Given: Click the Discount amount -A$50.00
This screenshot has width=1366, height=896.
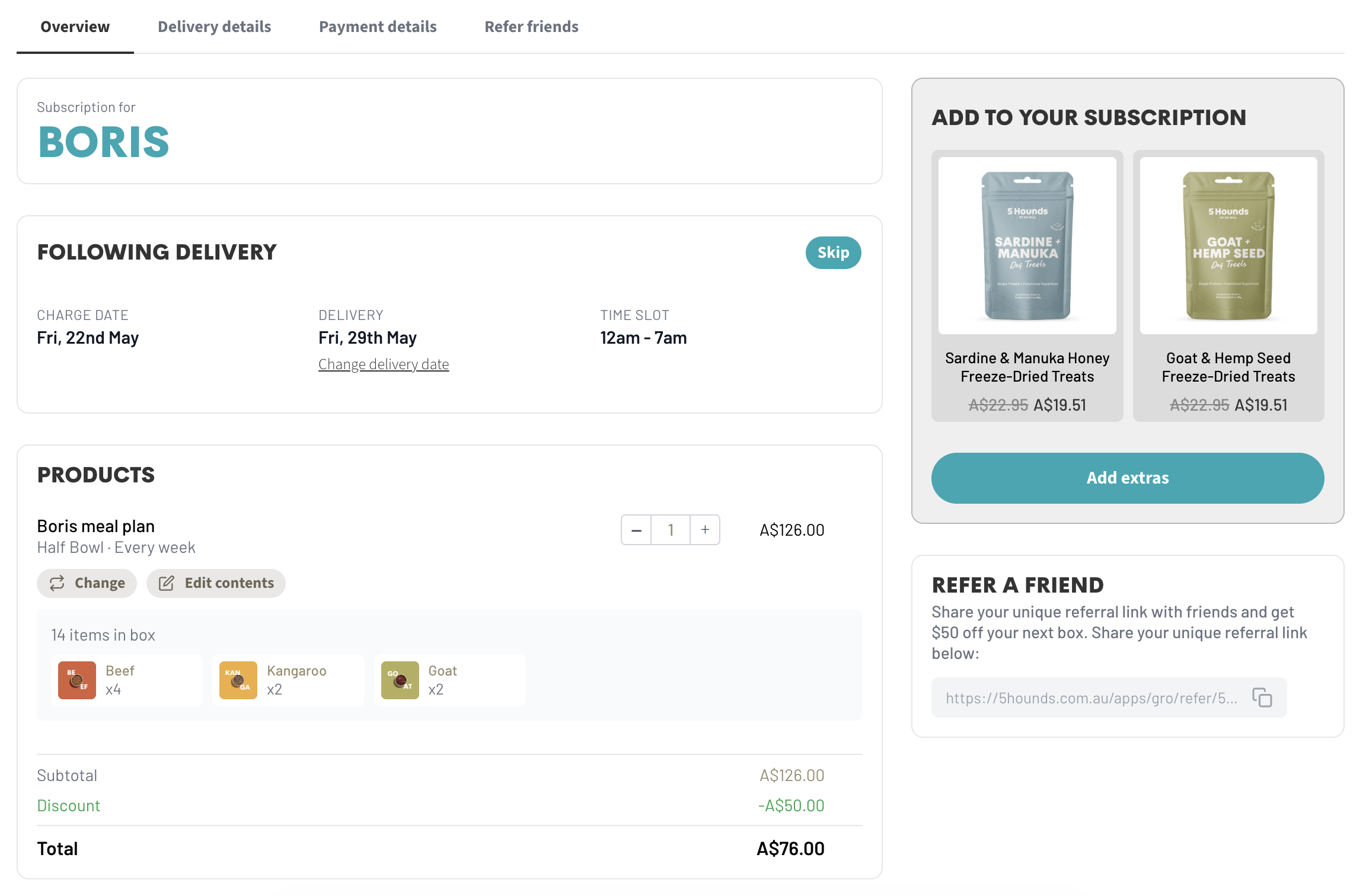Looking at the screenshot, I should pos(791,806).
